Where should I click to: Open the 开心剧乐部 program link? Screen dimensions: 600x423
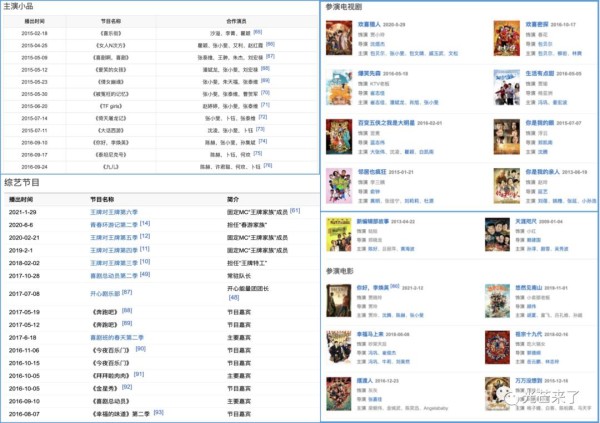(x=105, y=293)
